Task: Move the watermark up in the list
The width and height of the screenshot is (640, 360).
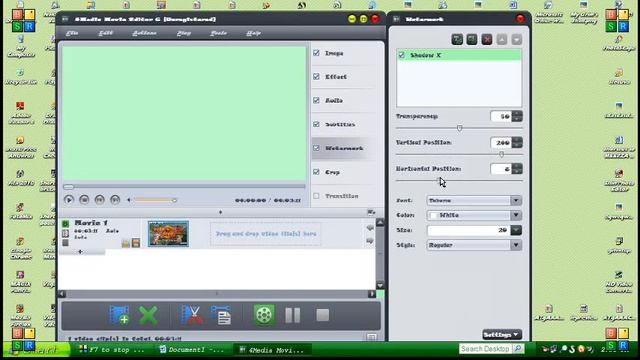Action: coord(502,40)
